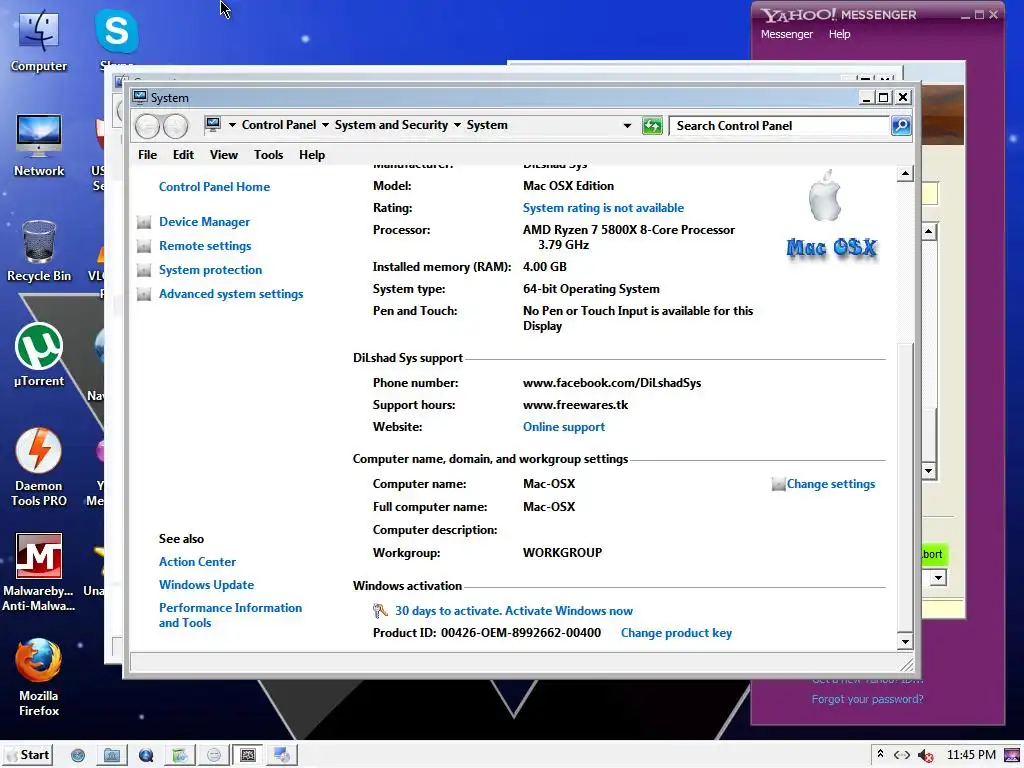Click the smiley messenger icon in taskbar
1024x768 pixels.
pyautogui.click(x=214, y=756)
